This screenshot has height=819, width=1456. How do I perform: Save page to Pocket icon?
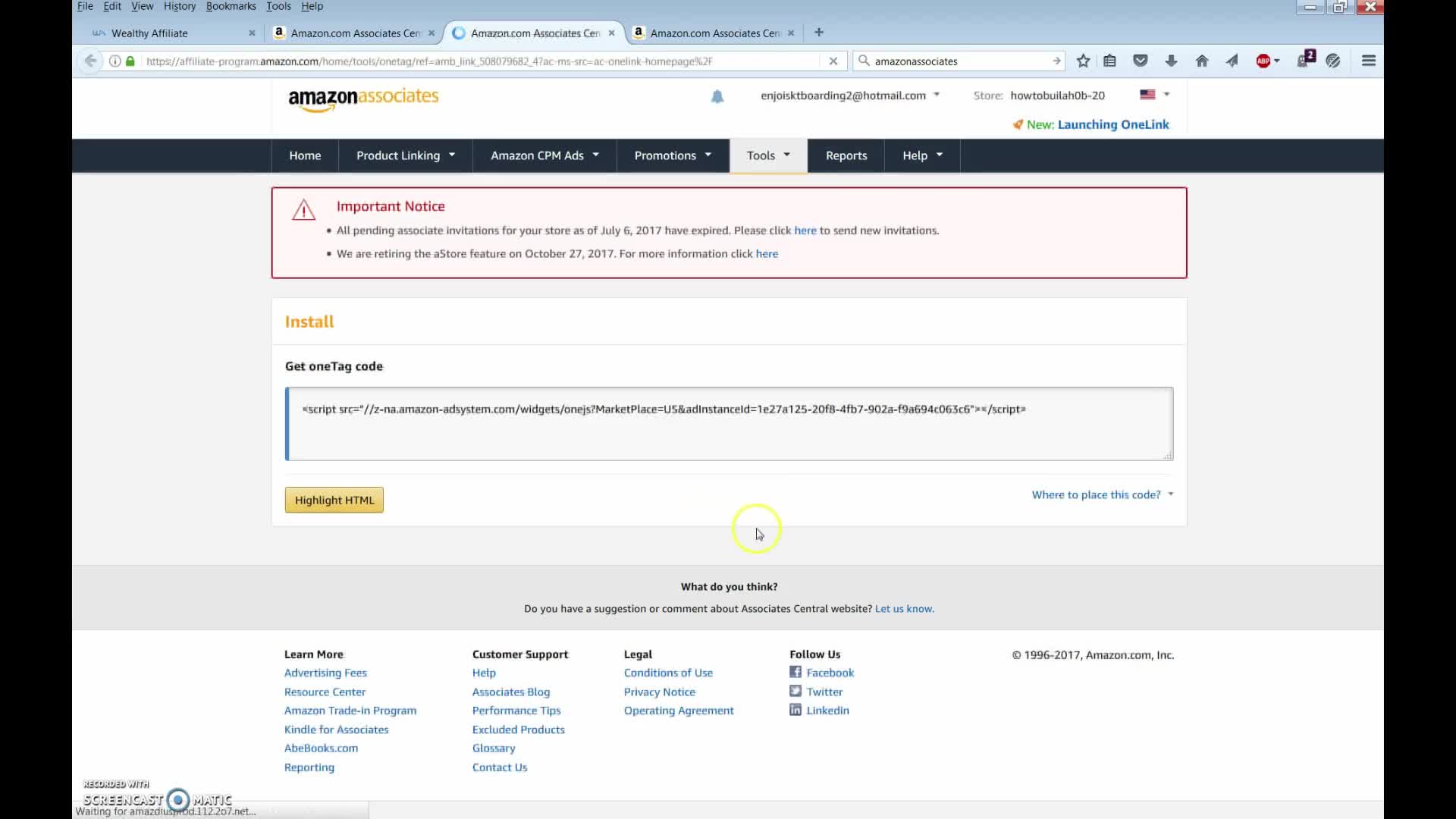1141,61
